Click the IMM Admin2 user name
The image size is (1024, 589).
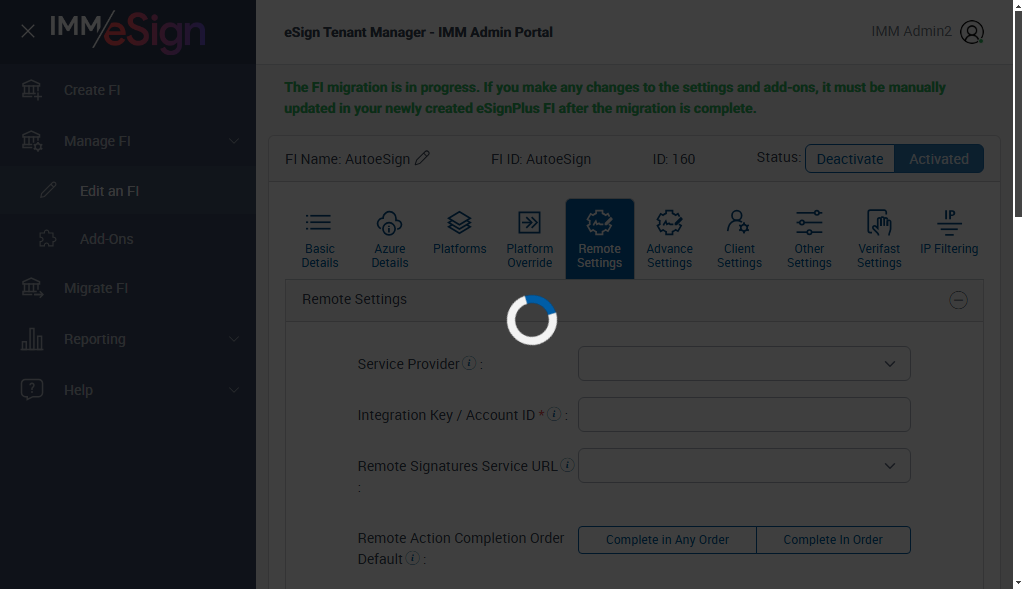click(x=911, y=31)
